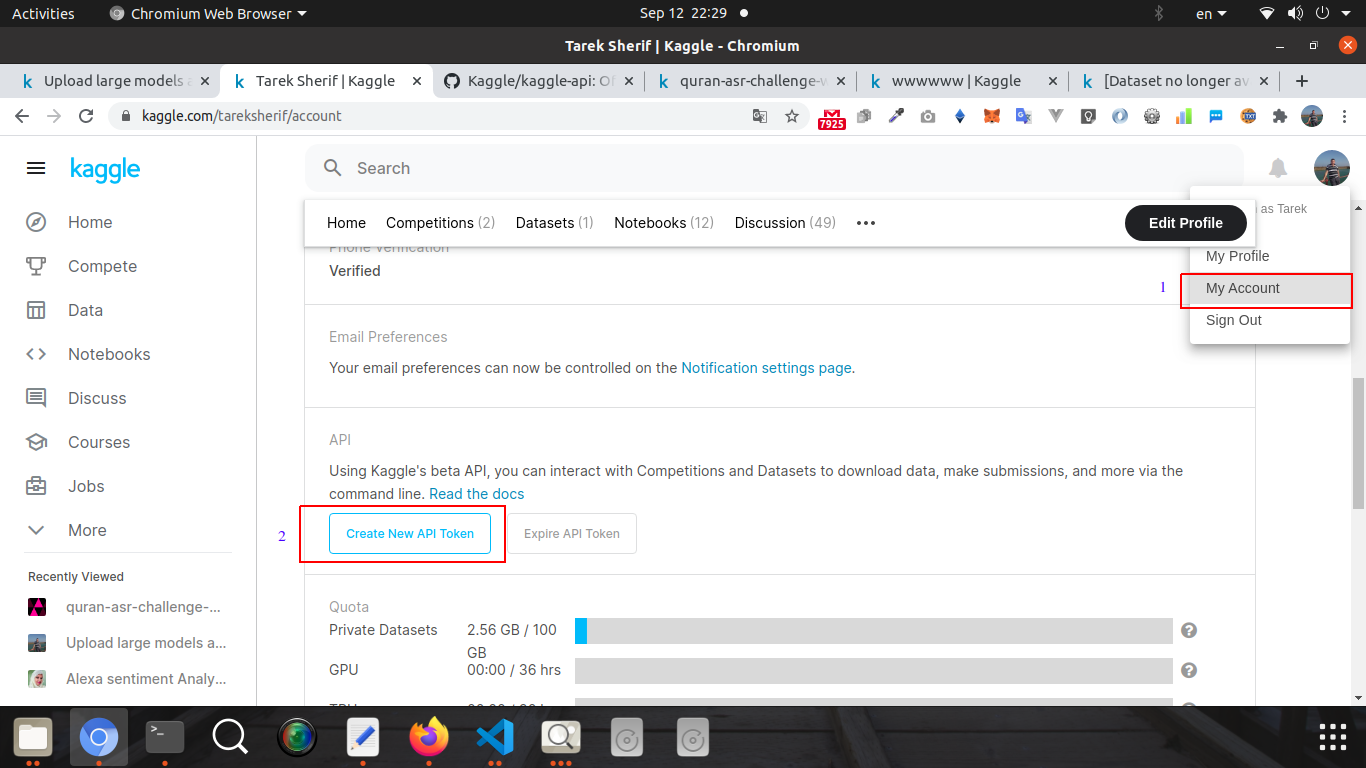Click the Gmail extension icon showing 7925

[x=832, y=117]
